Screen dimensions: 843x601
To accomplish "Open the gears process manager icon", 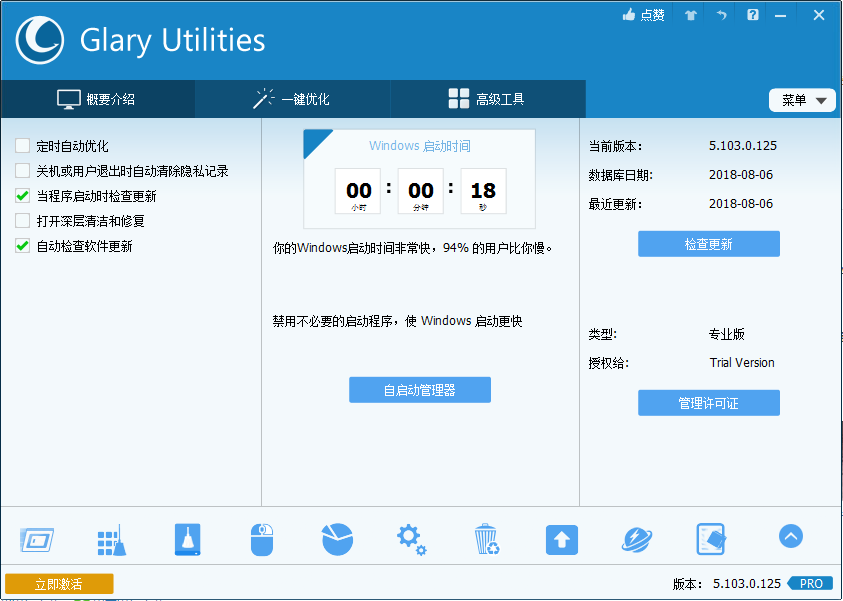I will 412,540.
